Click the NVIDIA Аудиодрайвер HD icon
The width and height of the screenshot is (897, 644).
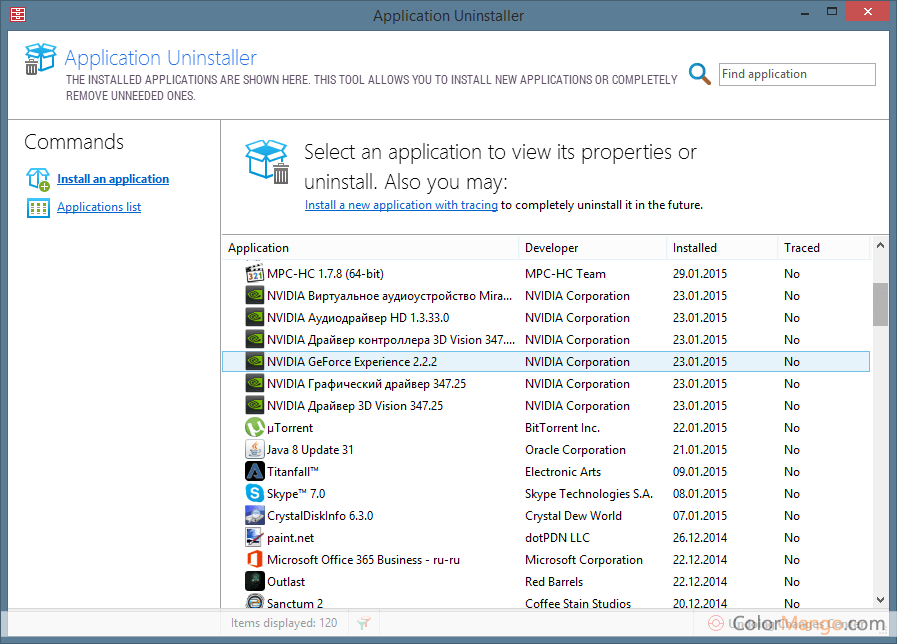point(255,317)
